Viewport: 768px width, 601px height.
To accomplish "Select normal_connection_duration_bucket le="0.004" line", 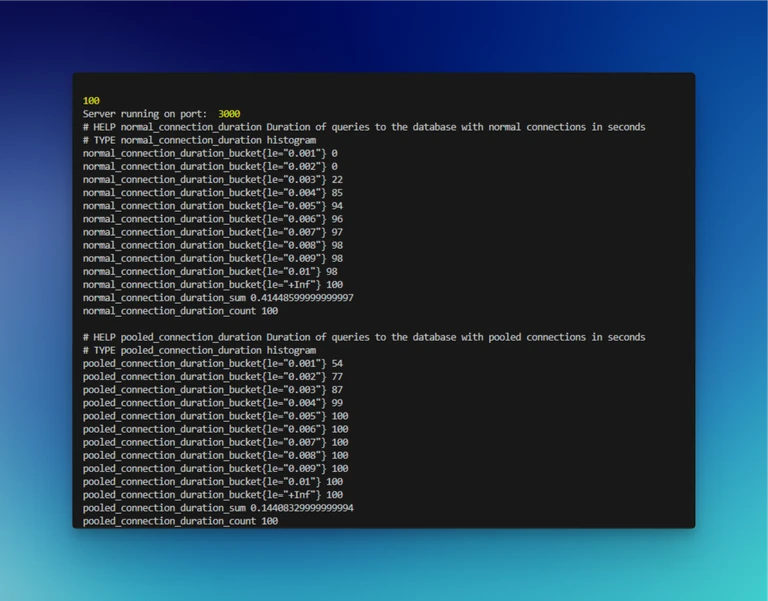I will pos(213,193).
